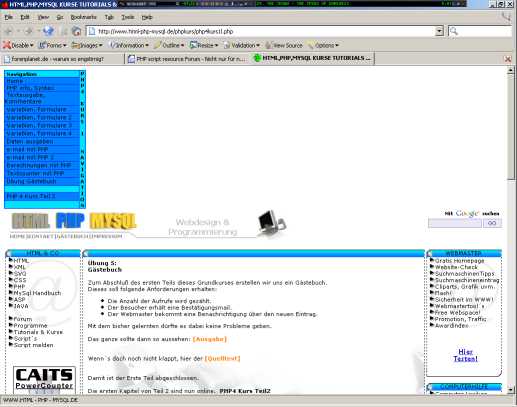Open the HTML link in HTML & CO

pyautogui.click(x=21, y=261)
